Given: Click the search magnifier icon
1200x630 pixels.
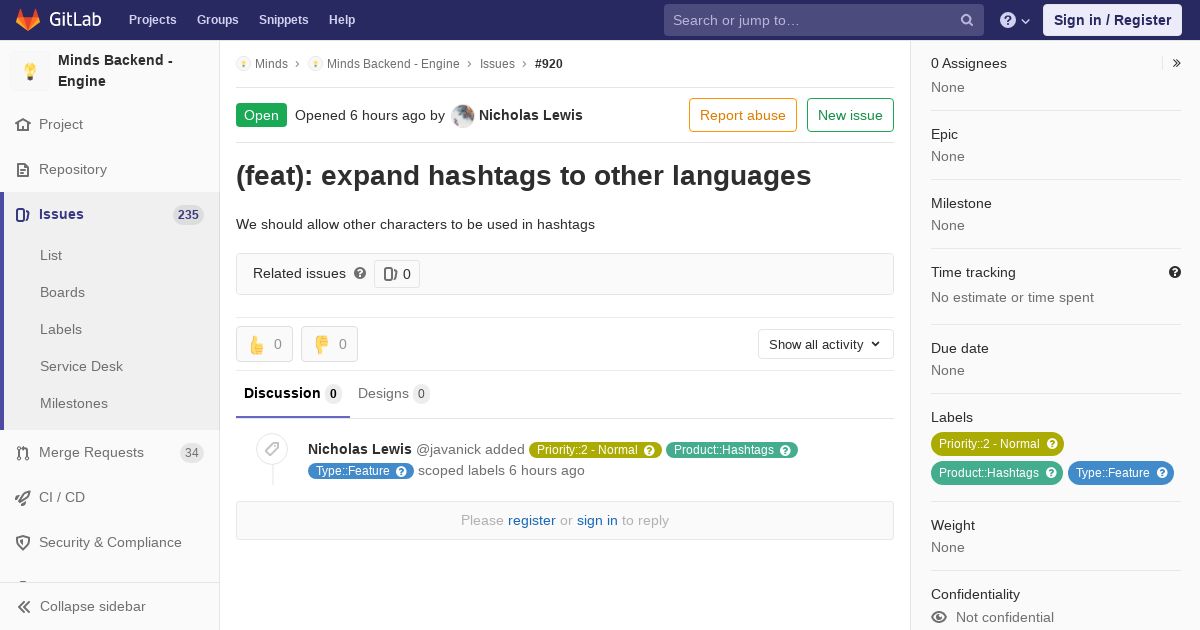Looking at the screenshot, I should (x=966, y=20).
